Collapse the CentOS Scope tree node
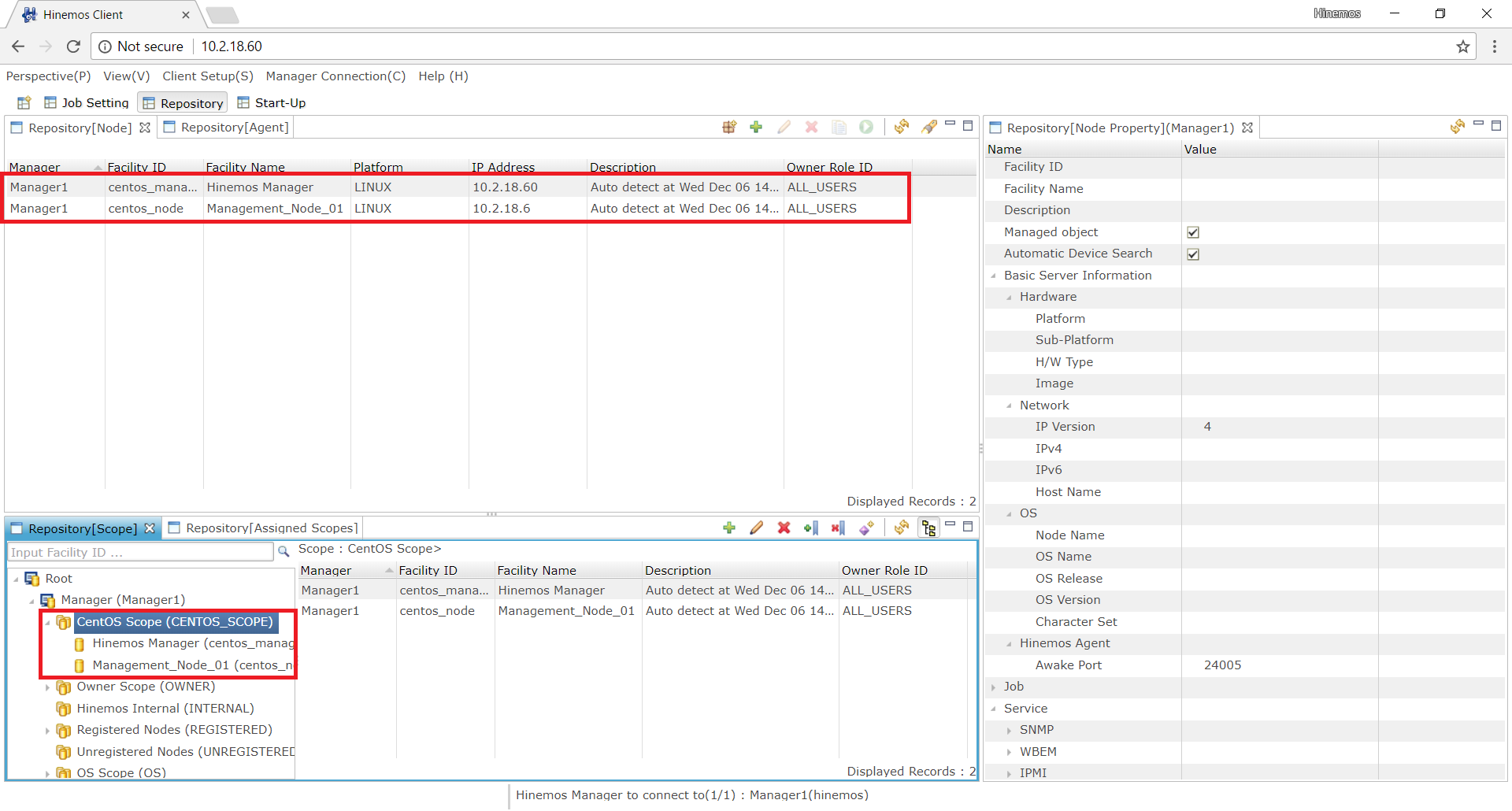The width and height of the screenshot is (1512, 811). pos(47,622)
